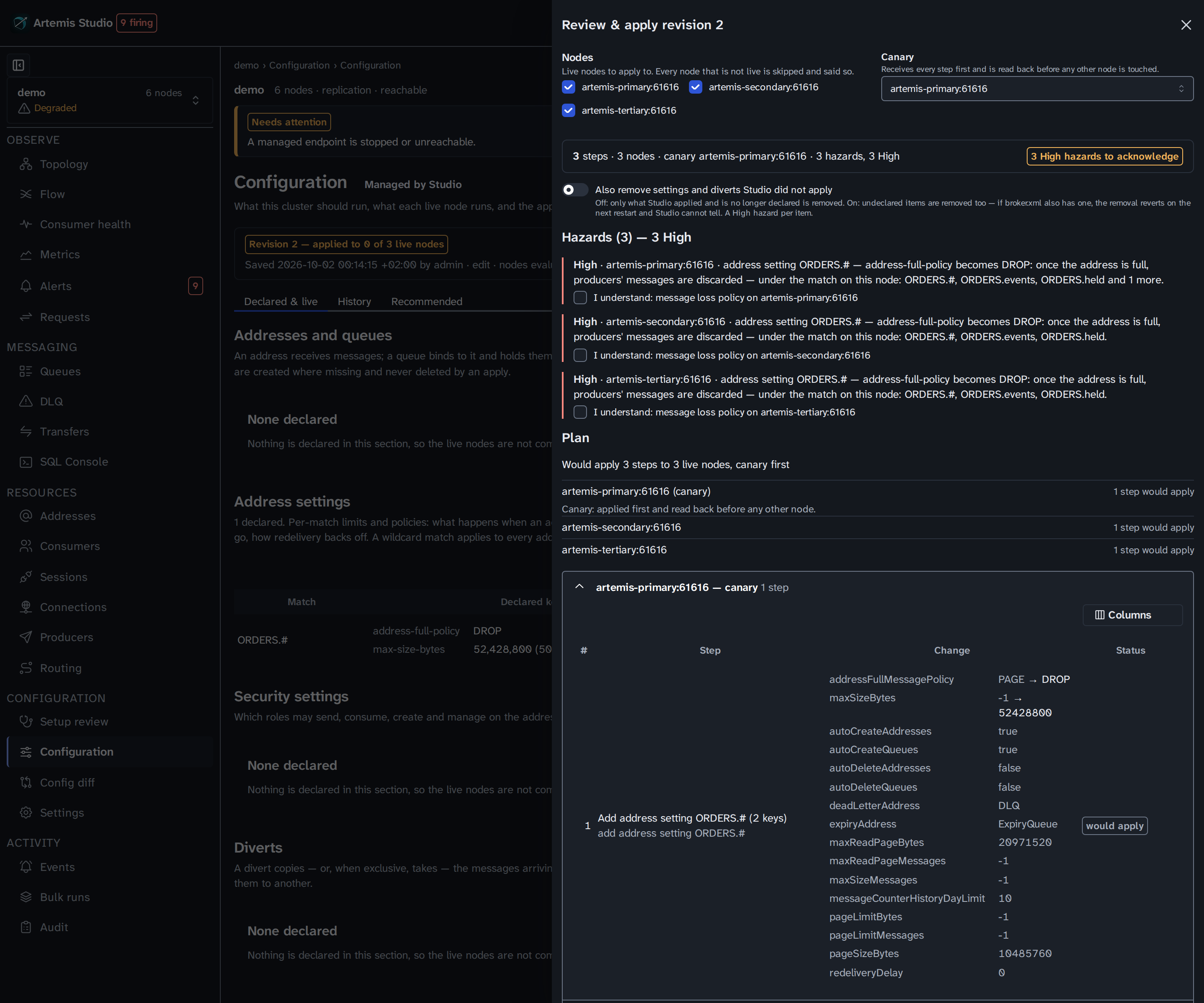Open Requests arrows icon

click(26, 317)
